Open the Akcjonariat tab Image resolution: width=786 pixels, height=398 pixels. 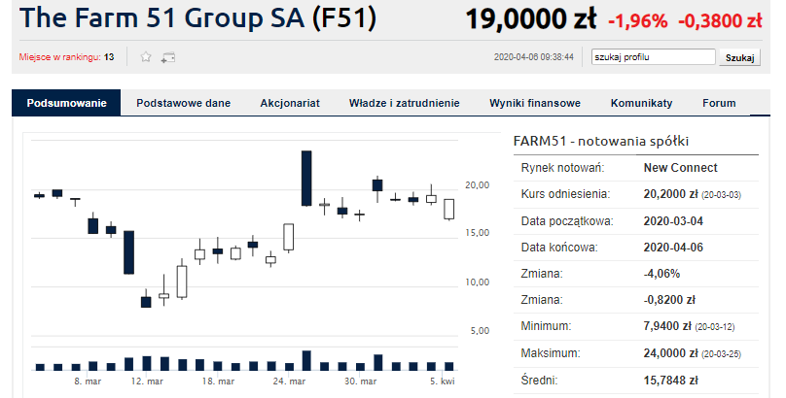coord(290,103)
